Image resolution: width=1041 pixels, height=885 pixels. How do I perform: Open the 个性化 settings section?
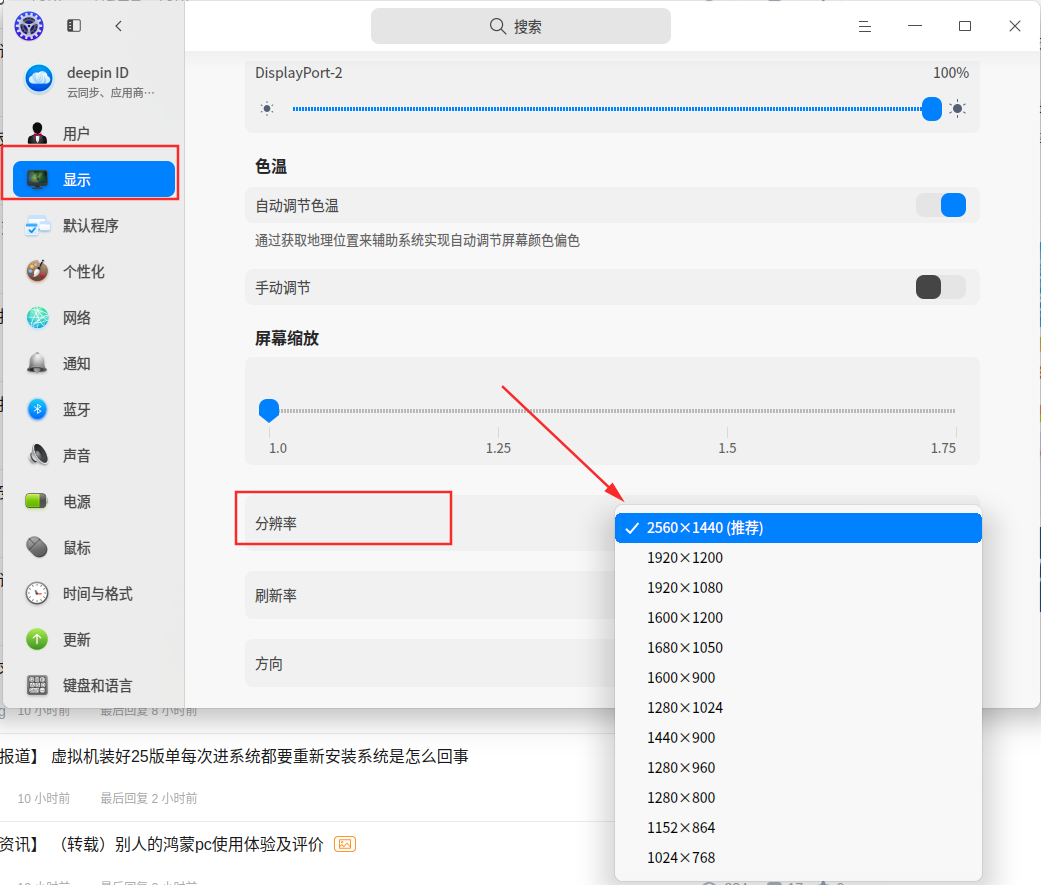94,272
